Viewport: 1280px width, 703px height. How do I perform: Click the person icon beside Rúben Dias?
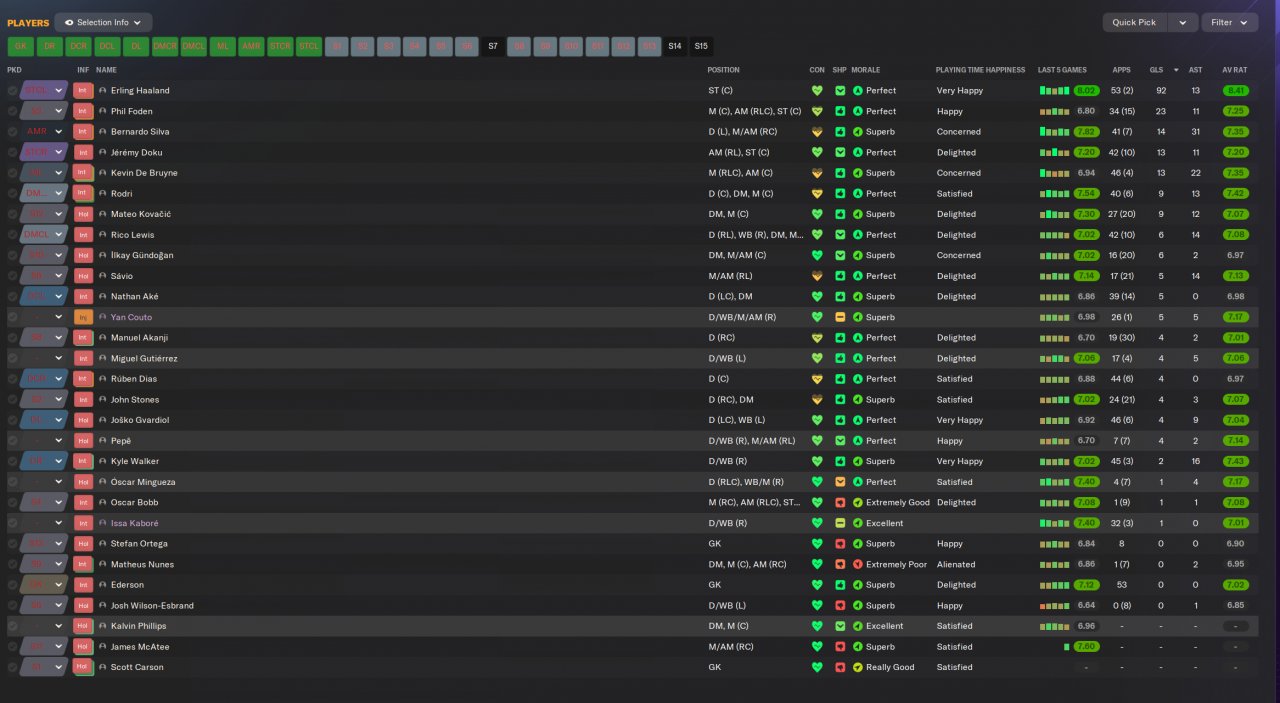(102, 379)
